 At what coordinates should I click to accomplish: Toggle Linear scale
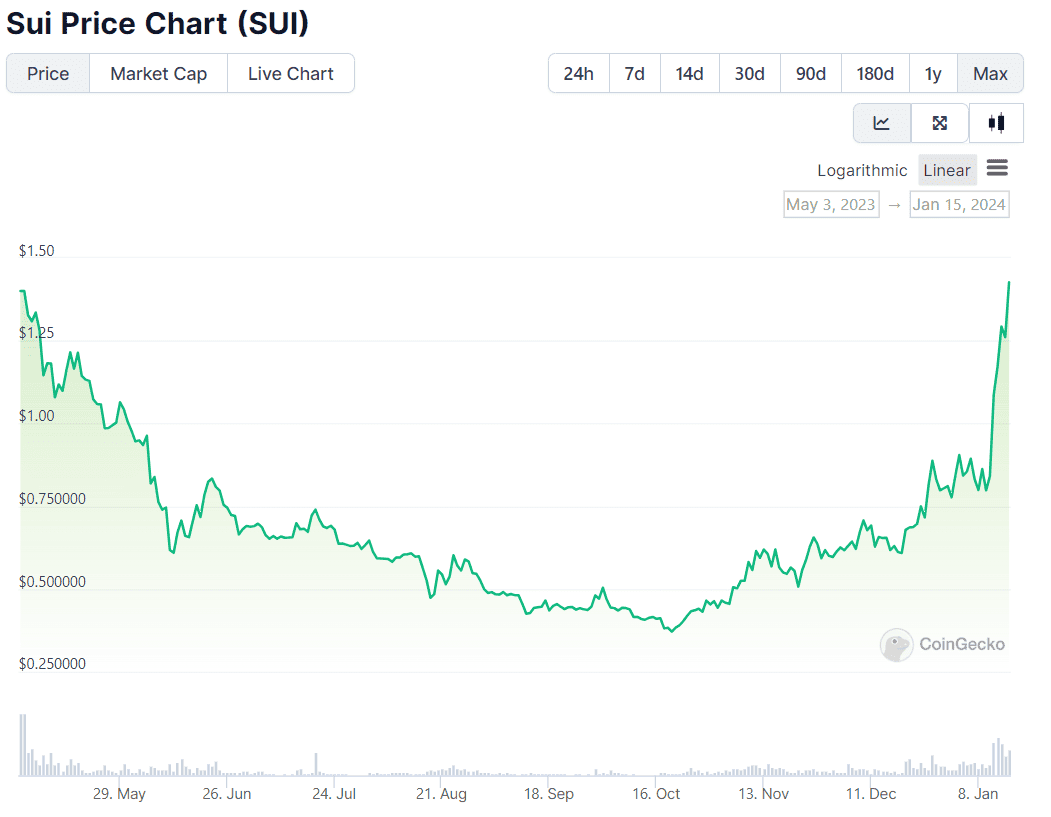click(x=946, y=170)
